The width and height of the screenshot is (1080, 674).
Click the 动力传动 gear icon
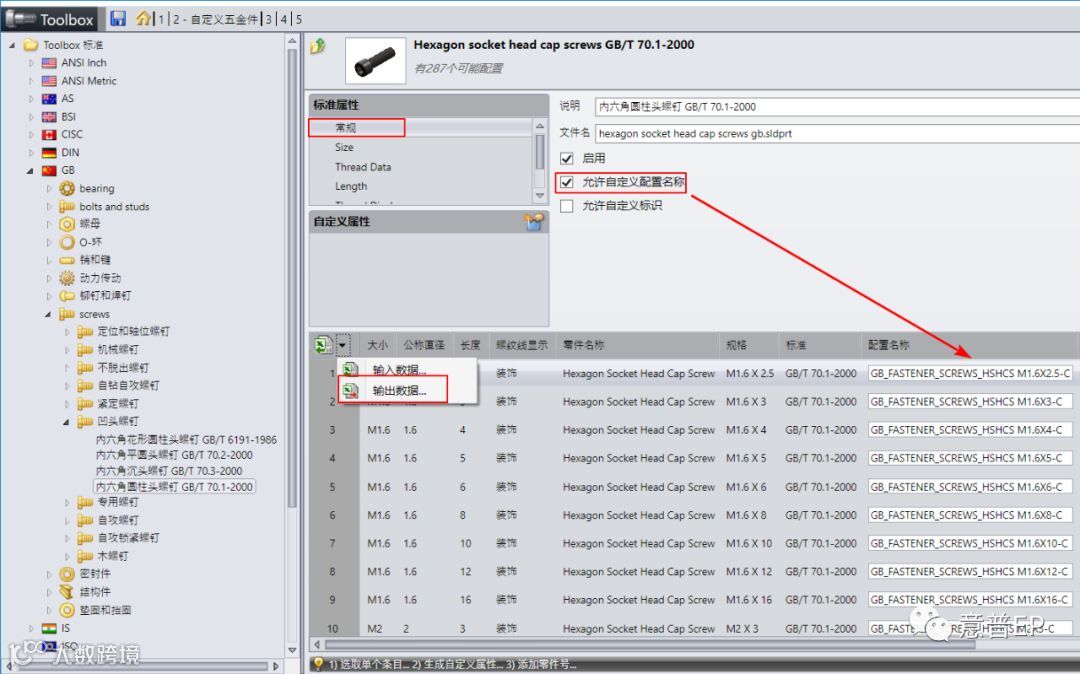coord(67,277)
